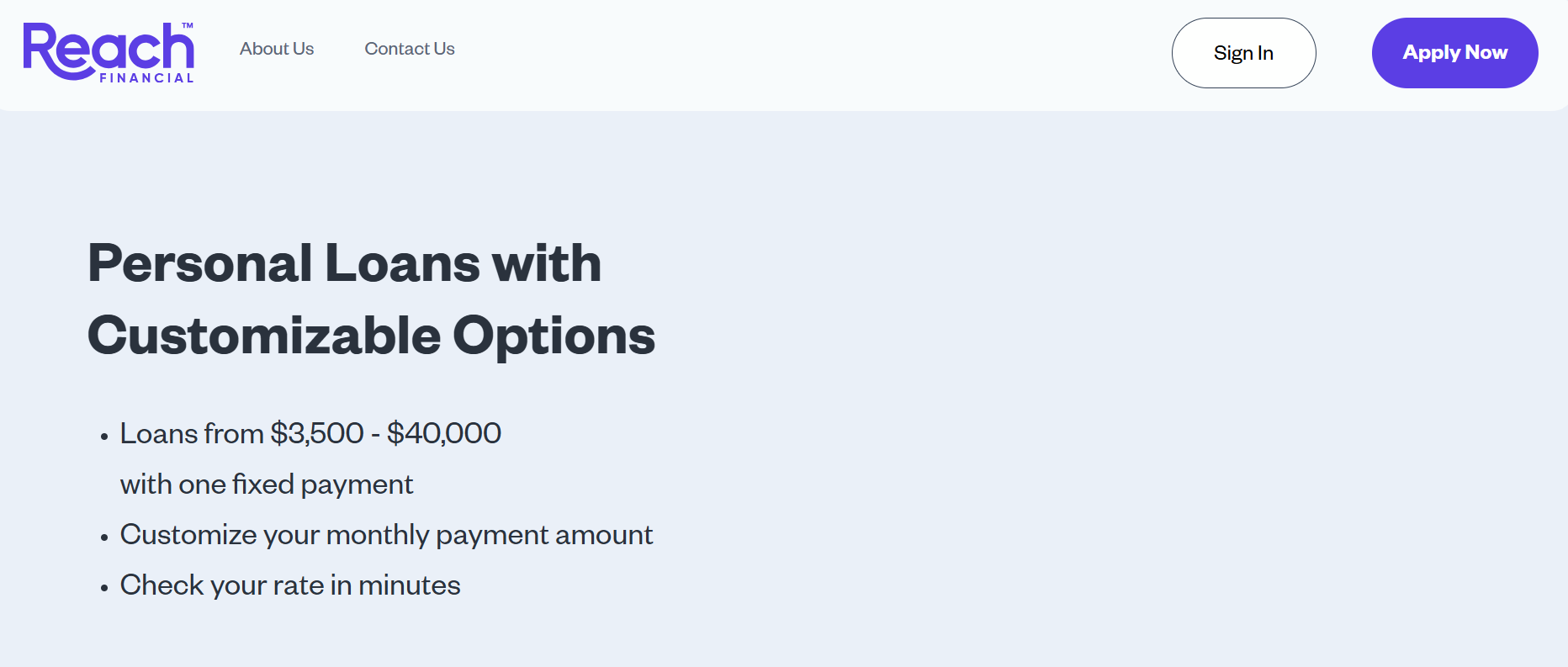Click the trademark symbol on the logo
The width and height of the screenshot is (1568, 667).
(188, 26)
